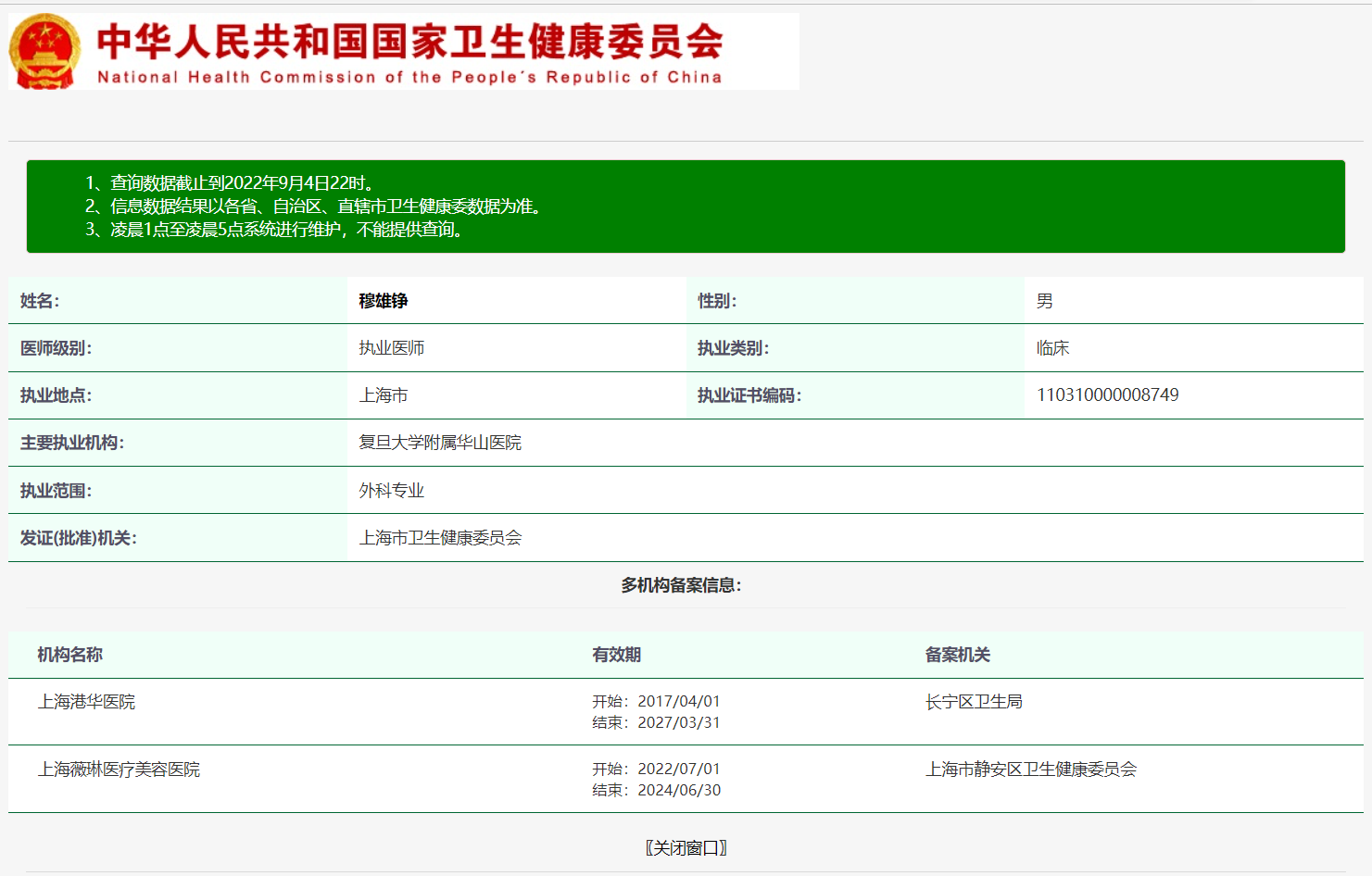
Task: Click the 有效期 column header
Action: coord(617,655)
